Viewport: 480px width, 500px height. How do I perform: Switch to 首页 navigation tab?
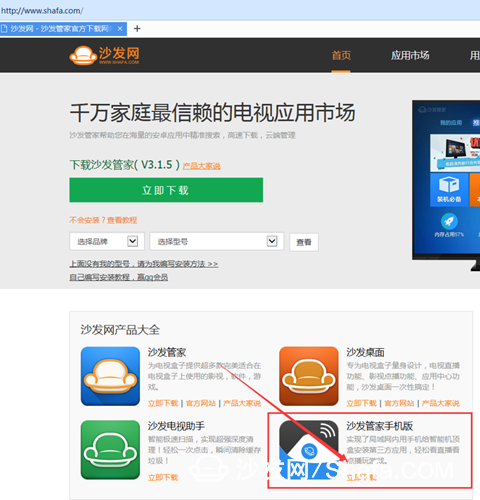(341, 55)
